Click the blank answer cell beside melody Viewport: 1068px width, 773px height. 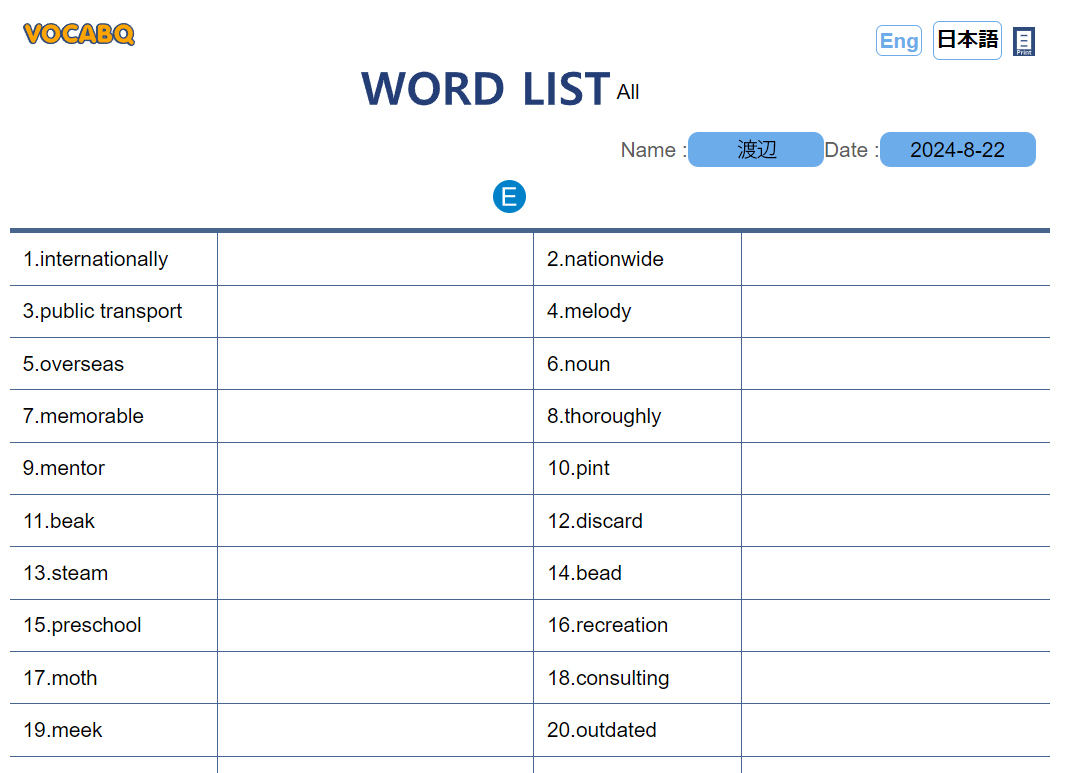pos(896,311)
